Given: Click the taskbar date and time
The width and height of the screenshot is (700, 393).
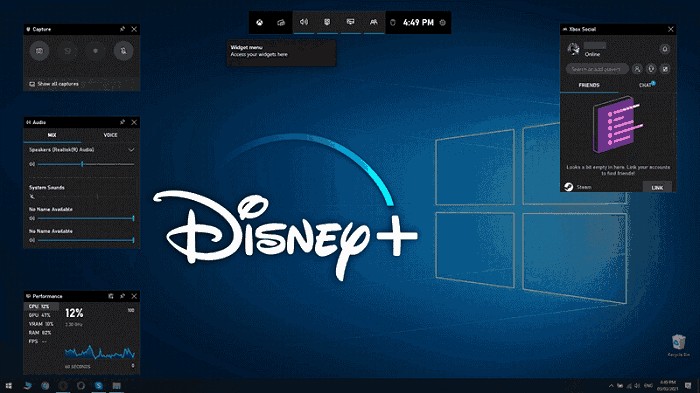Looking at the screenshot, I should click(x=668, y=385).
